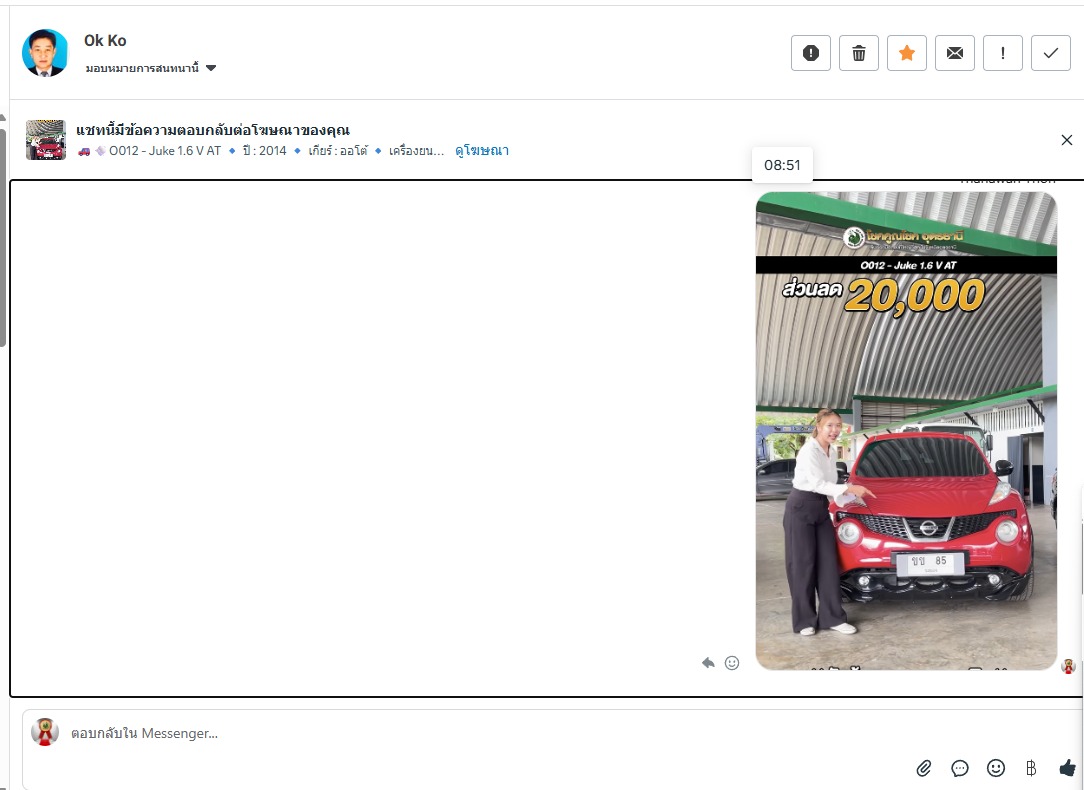Toggle the orange star follow-up button
The height and width of the screenshot is (790, 1084).
coord(907,53)
